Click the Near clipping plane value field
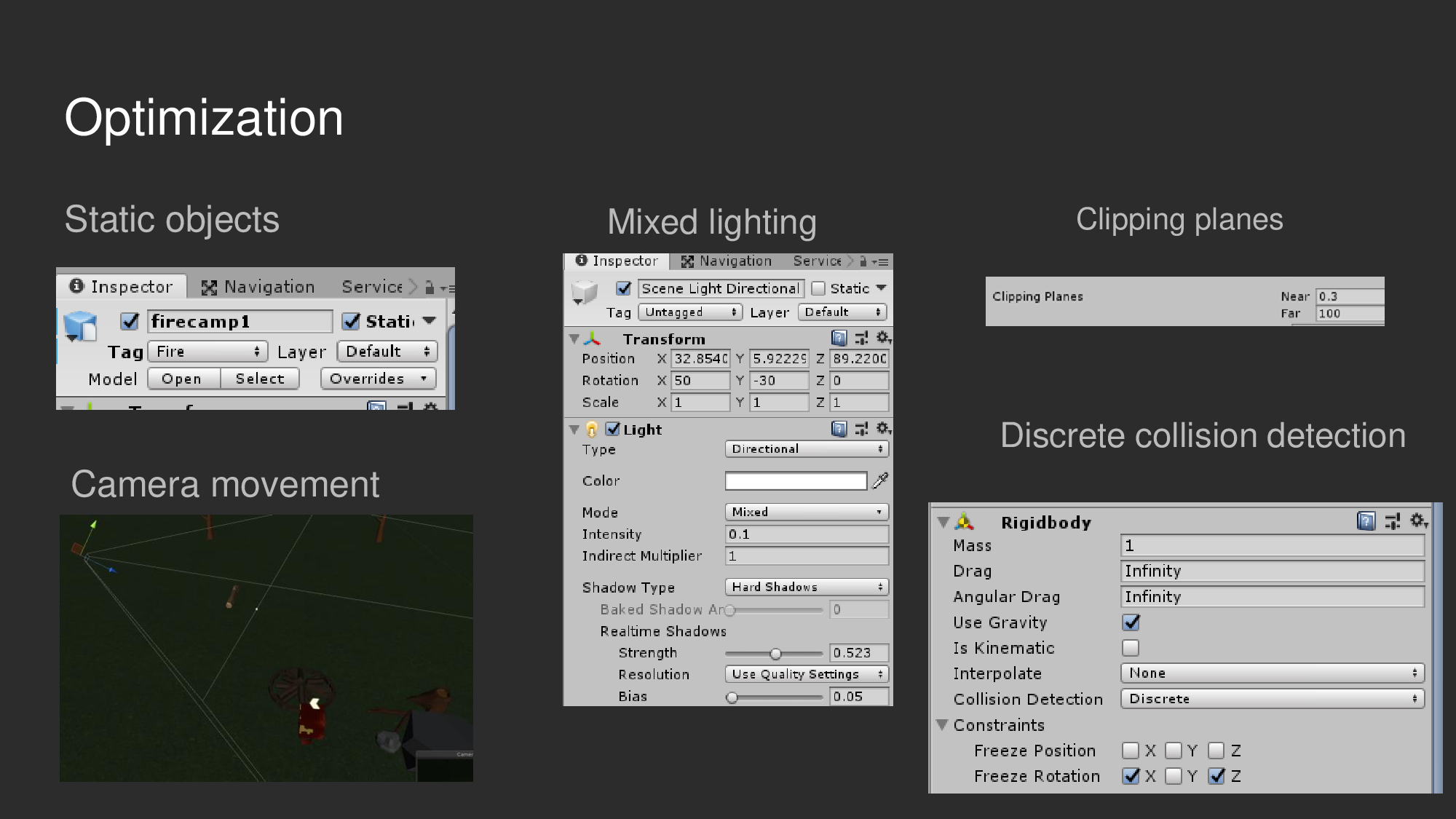 pos(1350,296)
